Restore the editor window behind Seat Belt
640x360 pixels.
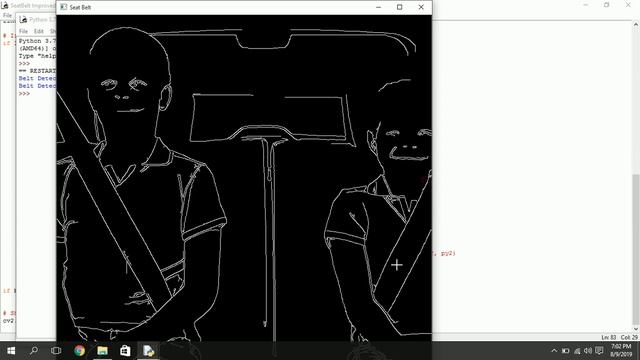[607, 5]
